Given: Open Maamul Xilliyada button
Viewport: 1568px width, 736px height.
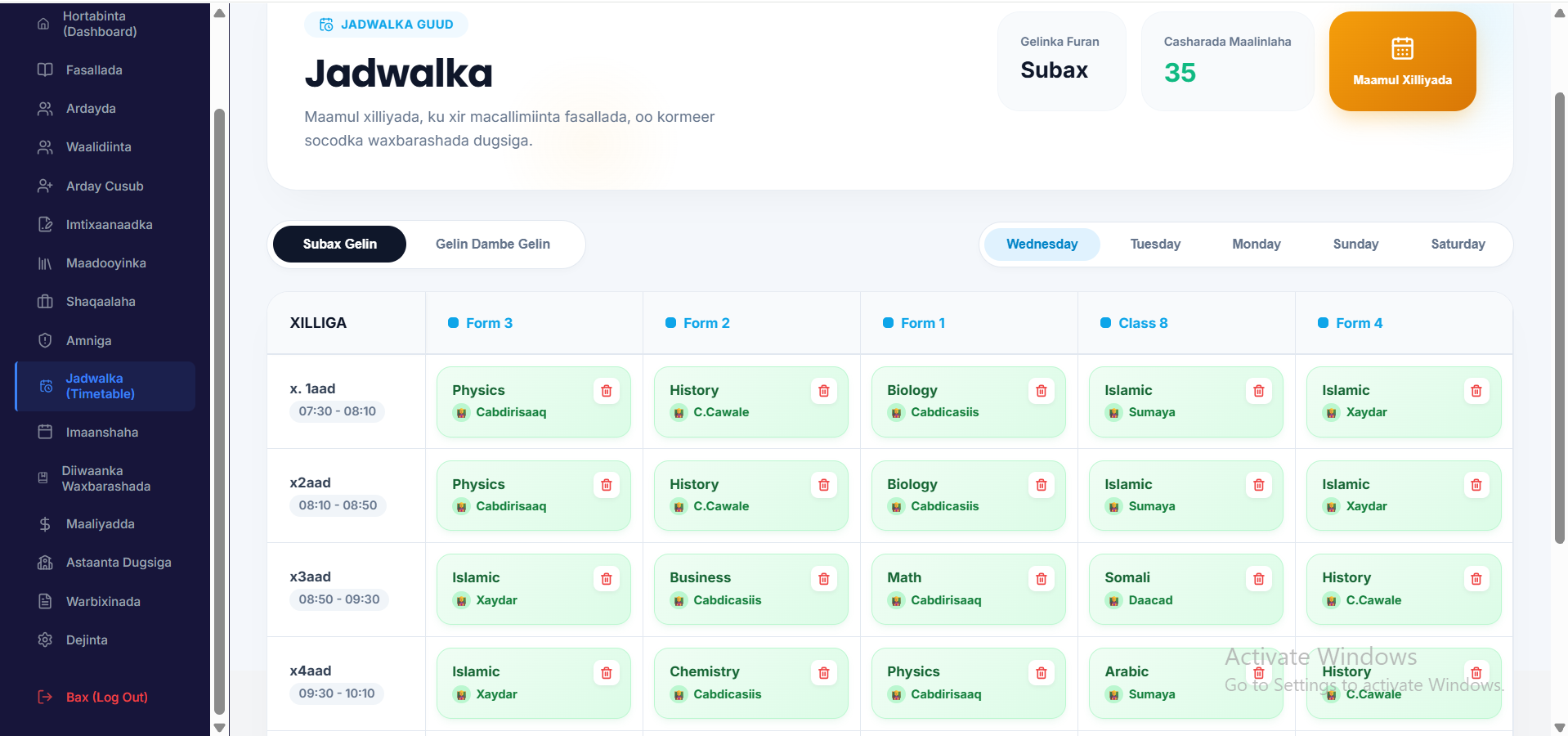Looking at the screenshot, I should (x=1402, y=61).
